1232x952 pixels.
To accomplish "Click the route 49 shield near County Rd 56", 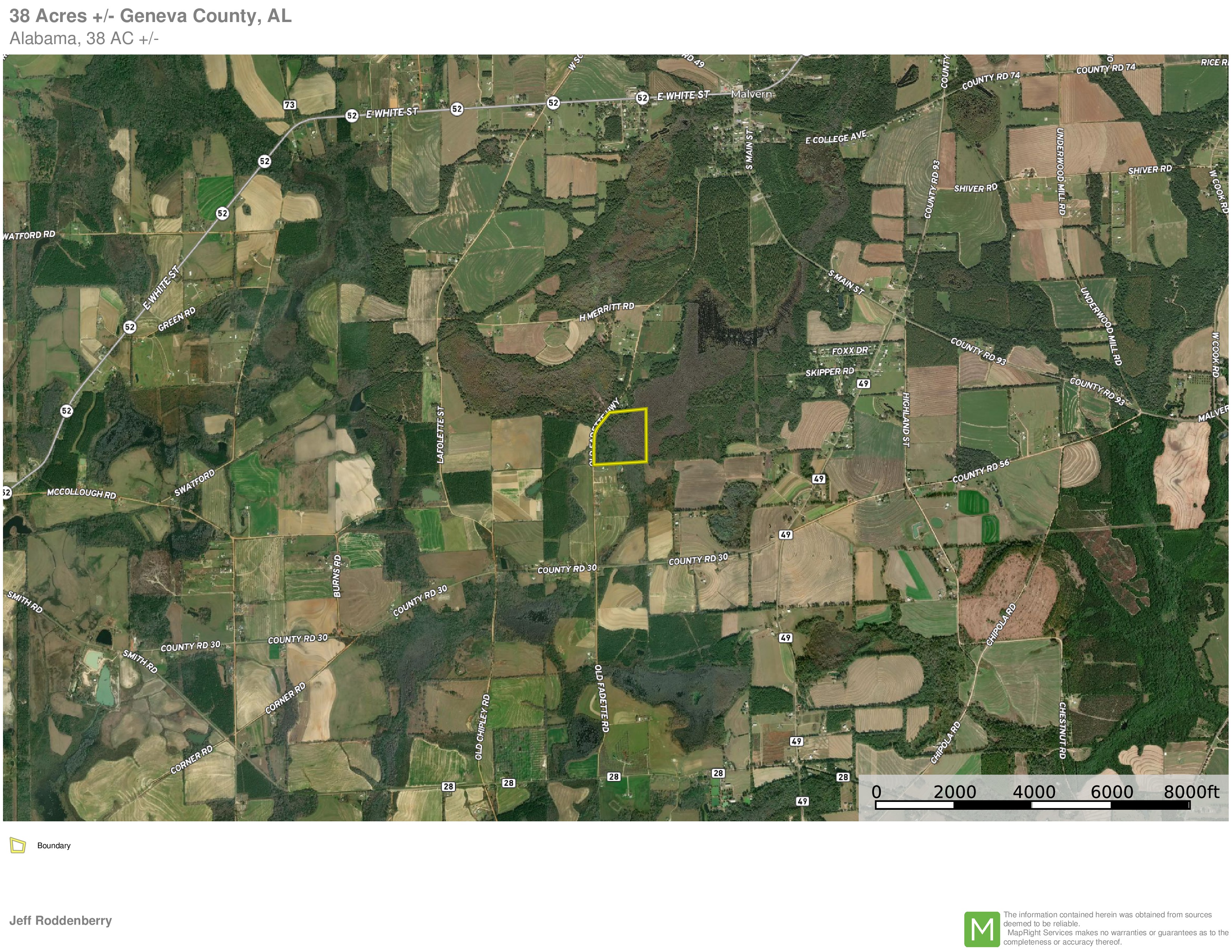I will point(819,479).
